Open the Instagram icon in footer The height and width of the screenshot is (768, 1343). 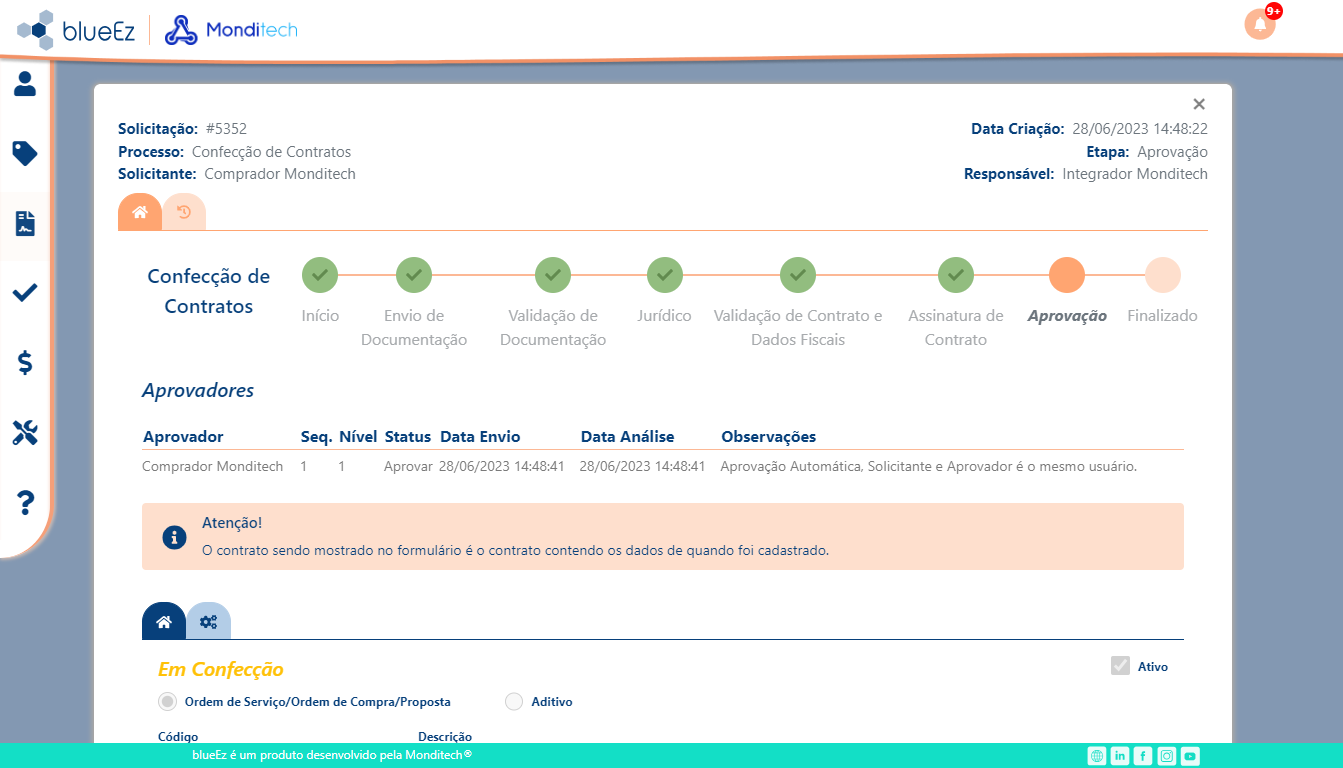[1167, 756]
